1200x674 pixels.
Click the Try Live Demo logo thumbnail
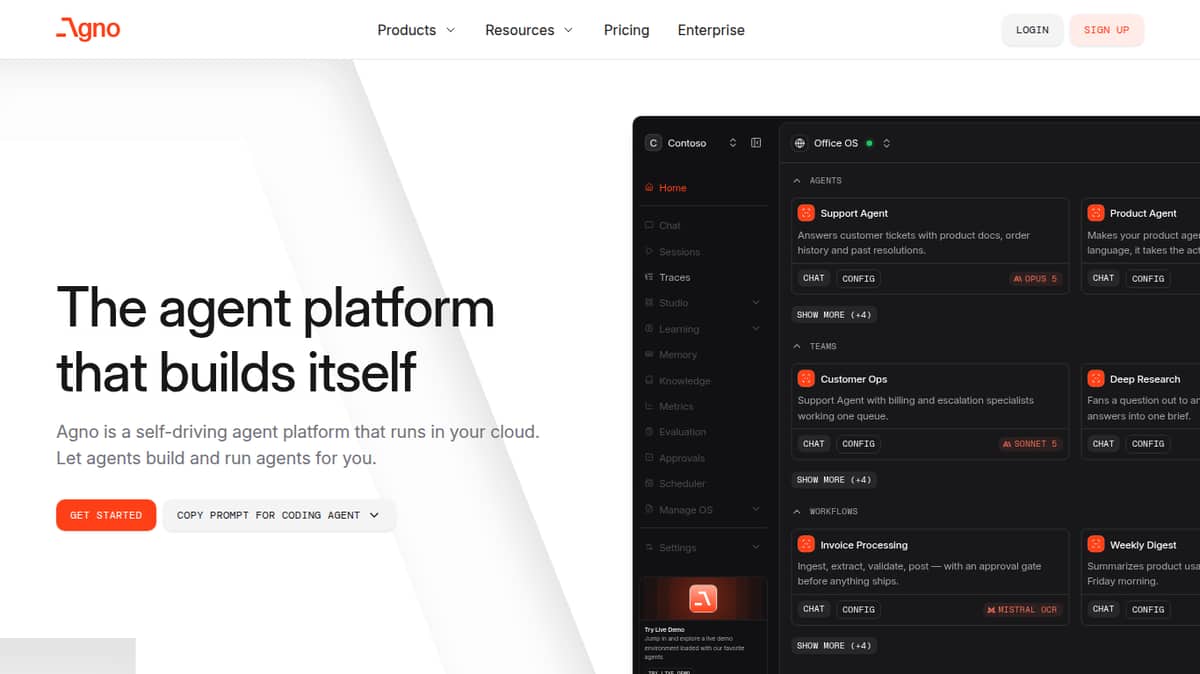pyautogui.click(x=704, y=599)
